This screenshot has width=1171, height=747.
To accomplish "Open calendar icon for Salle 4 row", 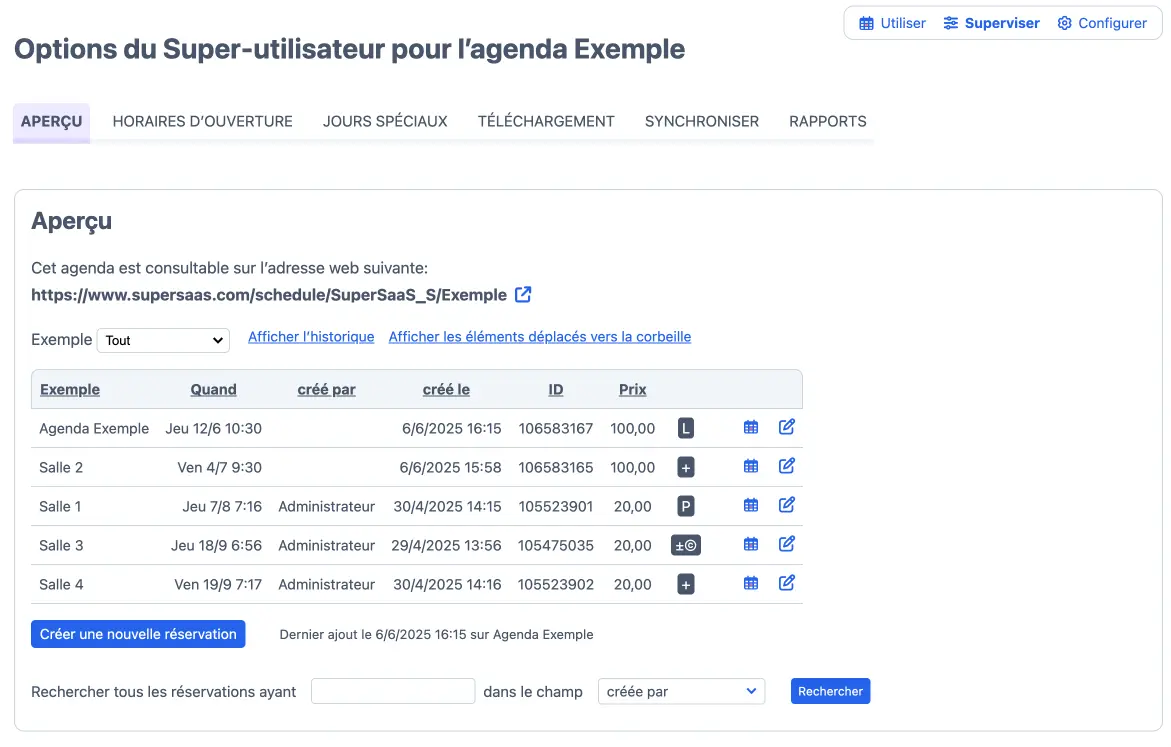I will click(751, 583).
